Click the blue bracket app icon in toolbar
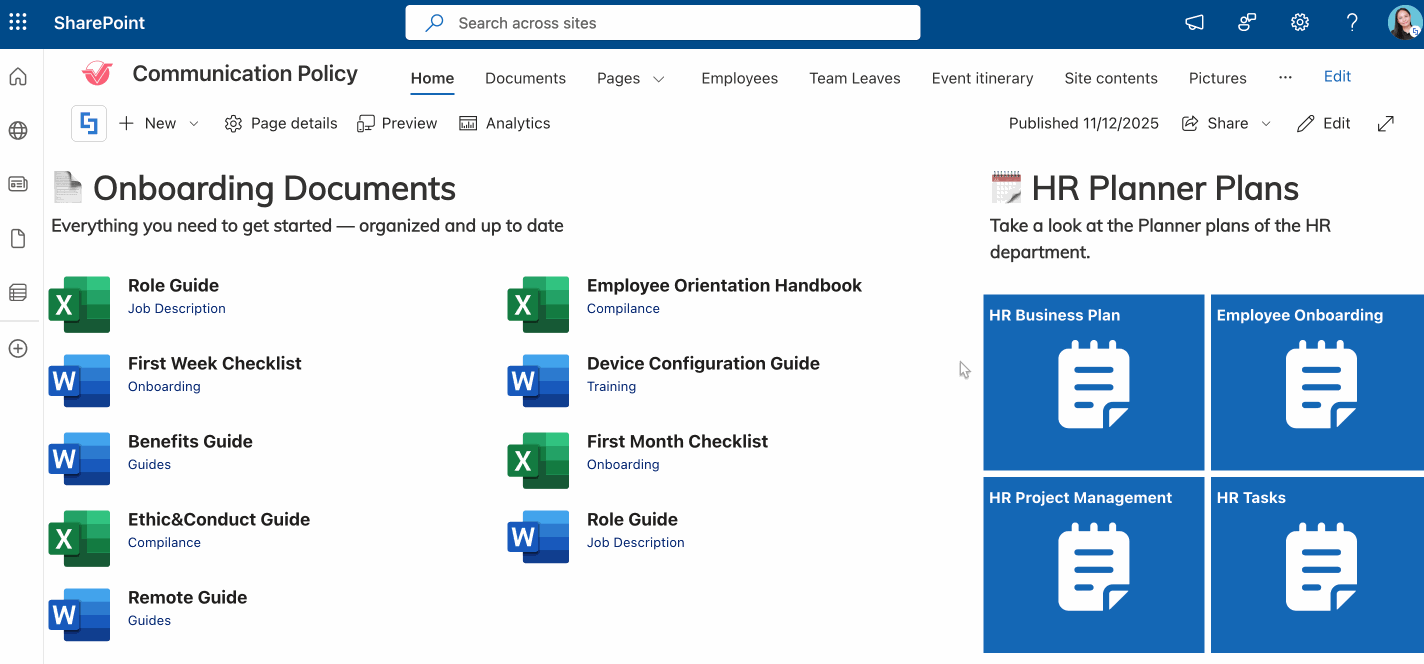Screen dimensions: 1424x664 click(89, 123)
